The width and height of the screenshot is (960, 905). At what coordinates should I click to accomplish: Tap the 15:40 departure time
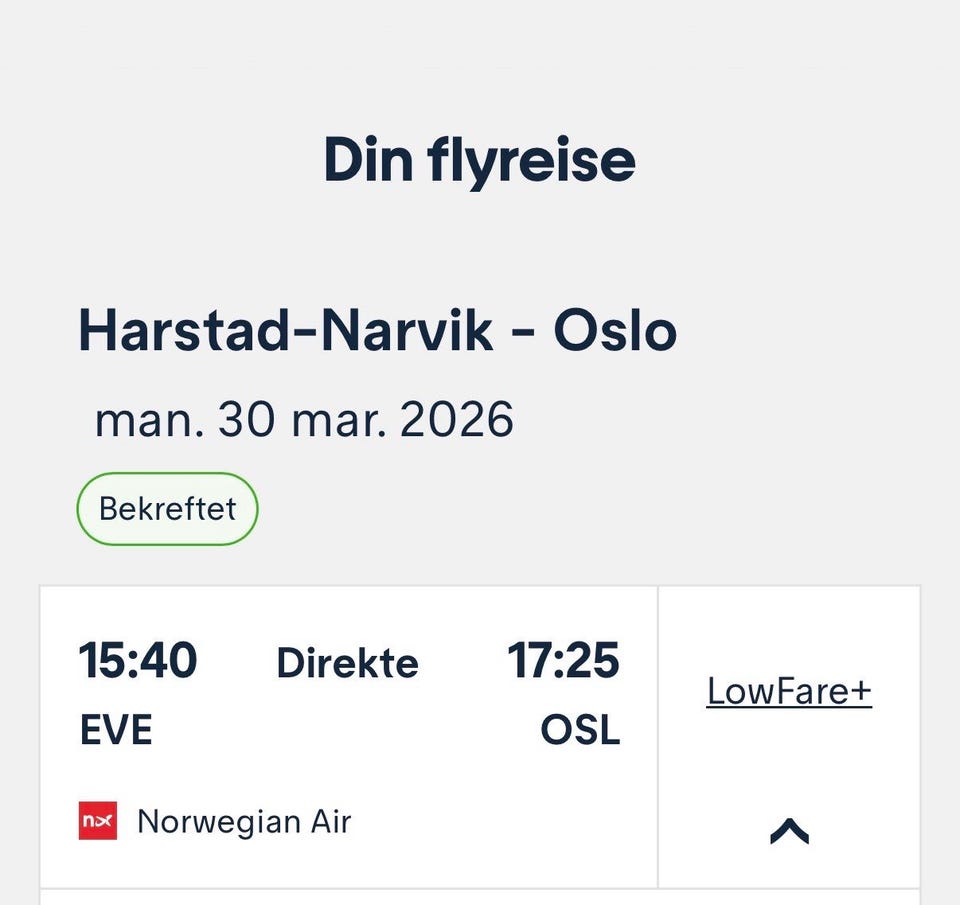[138, 661]
